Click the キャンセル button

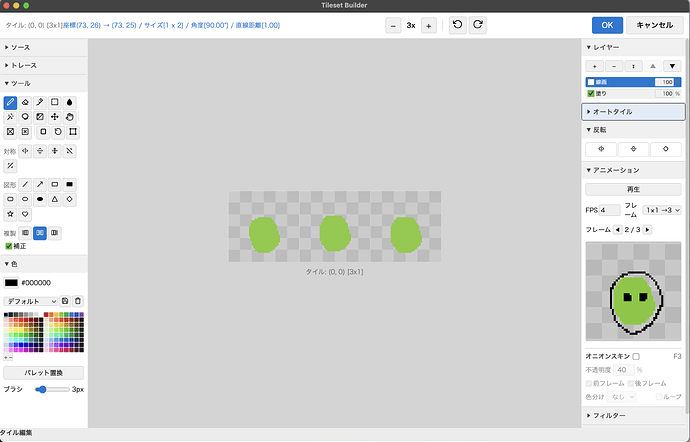point(655,25)
